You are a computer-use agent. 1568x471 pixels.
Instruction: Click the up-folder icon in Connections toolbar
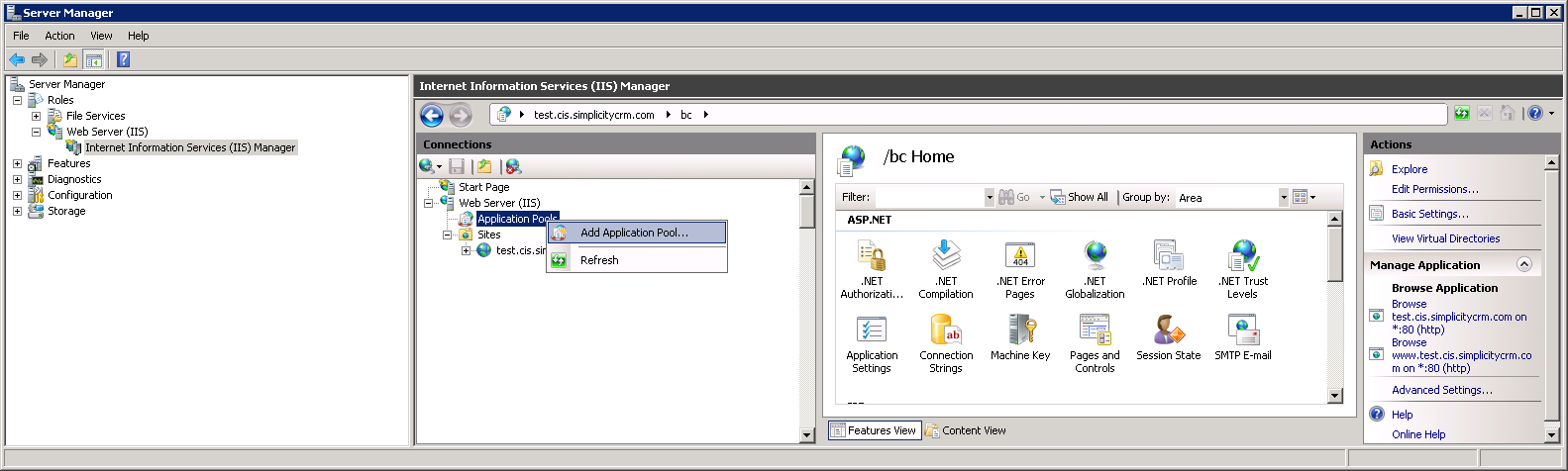click(x=483, y=166)
